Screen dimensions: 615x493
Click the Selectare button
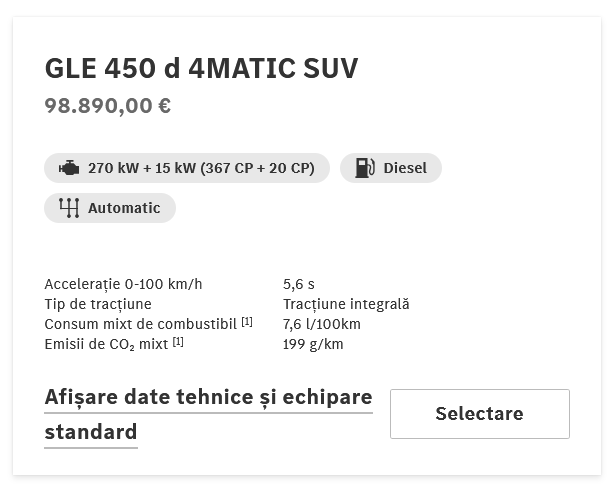pyautogui.click(x=480, y=414)
